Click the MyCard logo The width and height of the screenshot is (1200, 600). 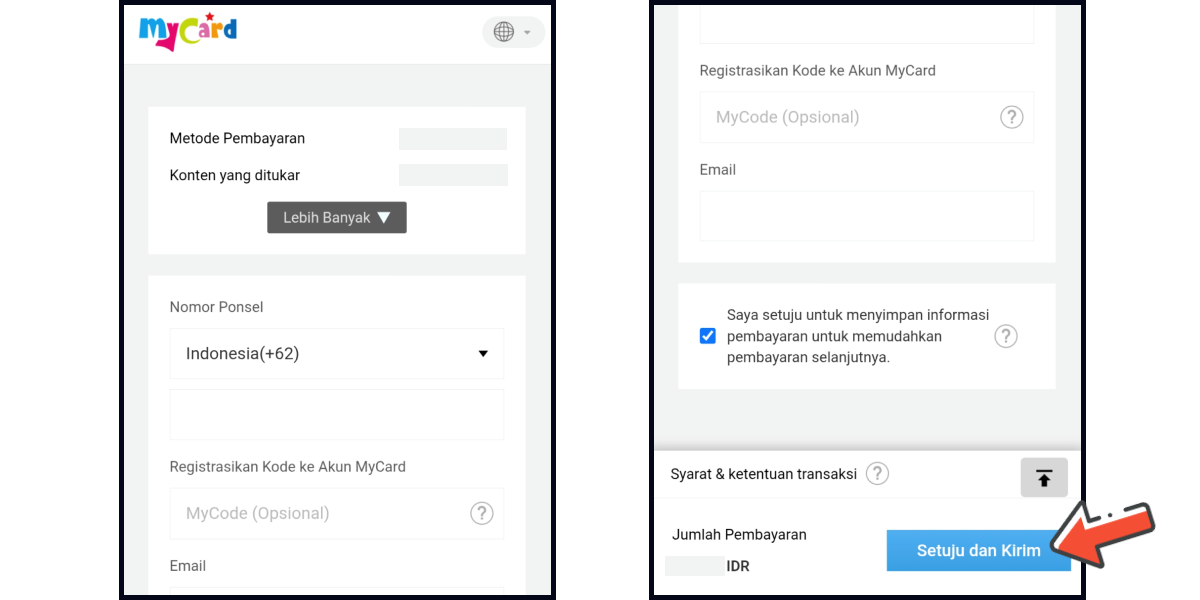coord(188,31)
